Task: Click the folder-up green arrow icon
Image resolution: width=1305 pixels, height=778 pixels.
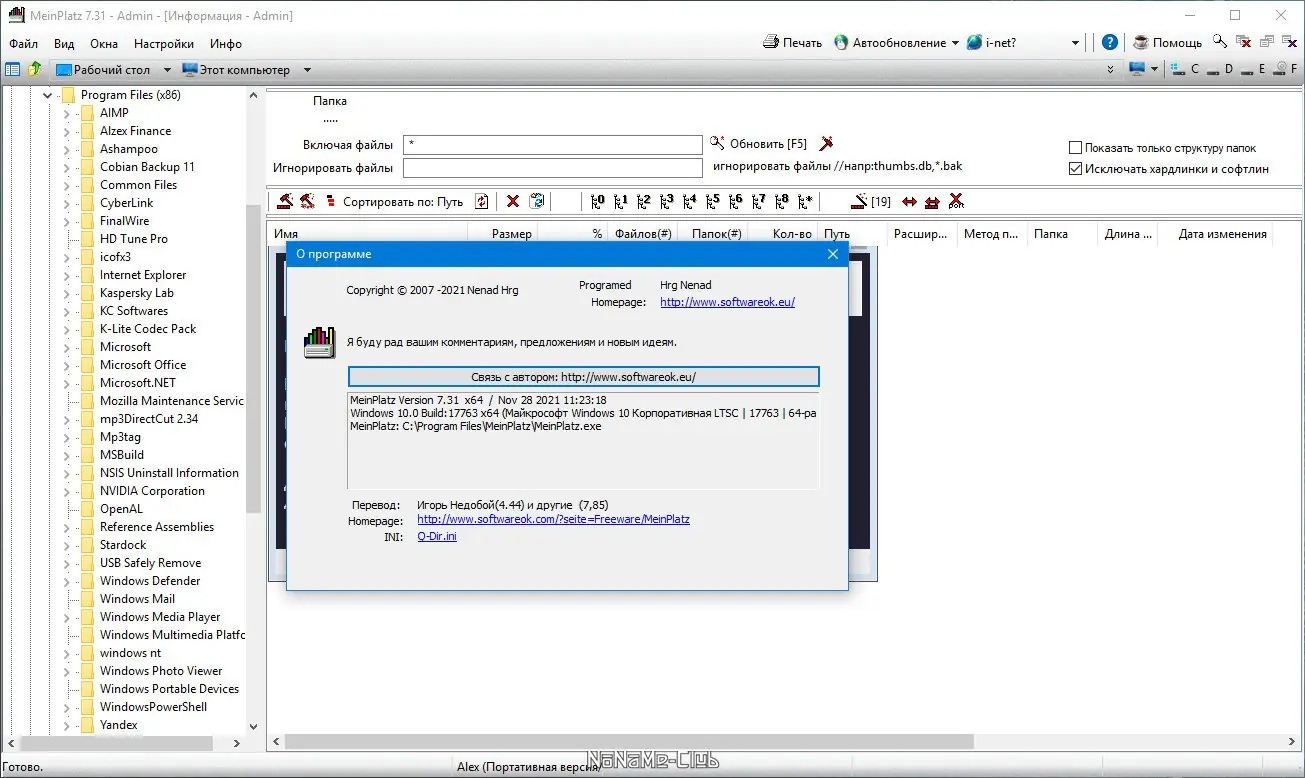Action: click(35, 70)
